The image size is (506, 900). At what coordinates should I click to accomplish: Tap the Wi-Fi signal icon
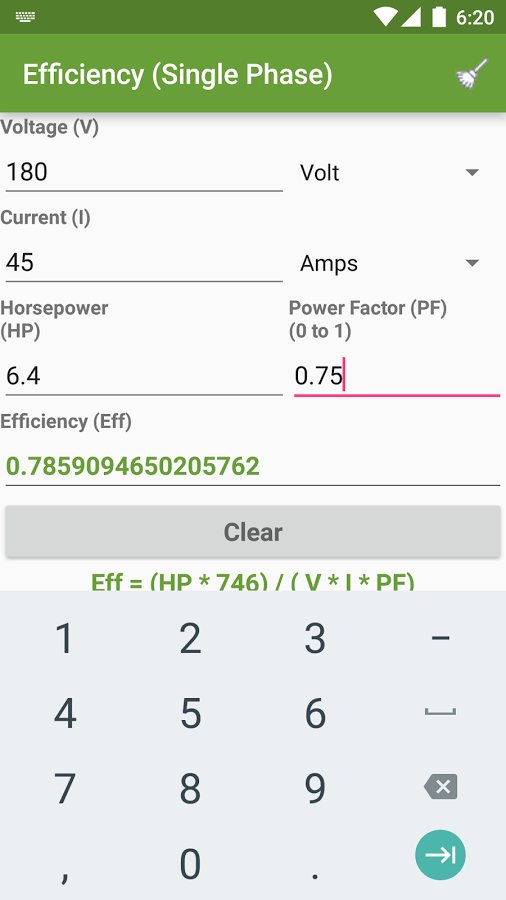[x=386, y=17]
